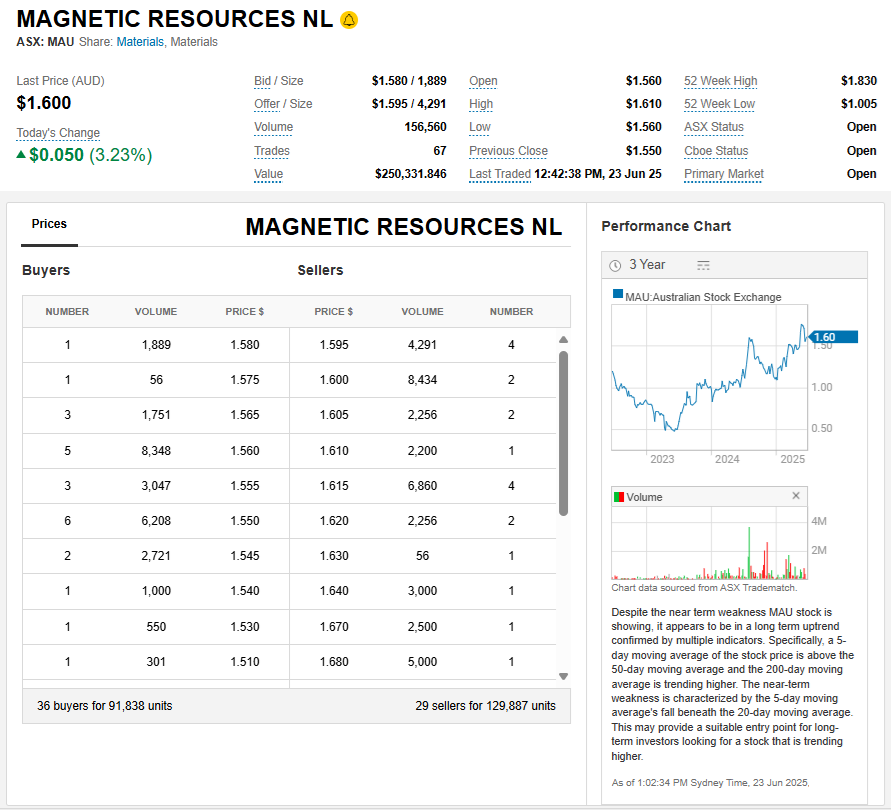This screenshot has width=891, height=810.
Task: Click the 1.60 current price marker on the chart
Action: (x=831, y=337)
